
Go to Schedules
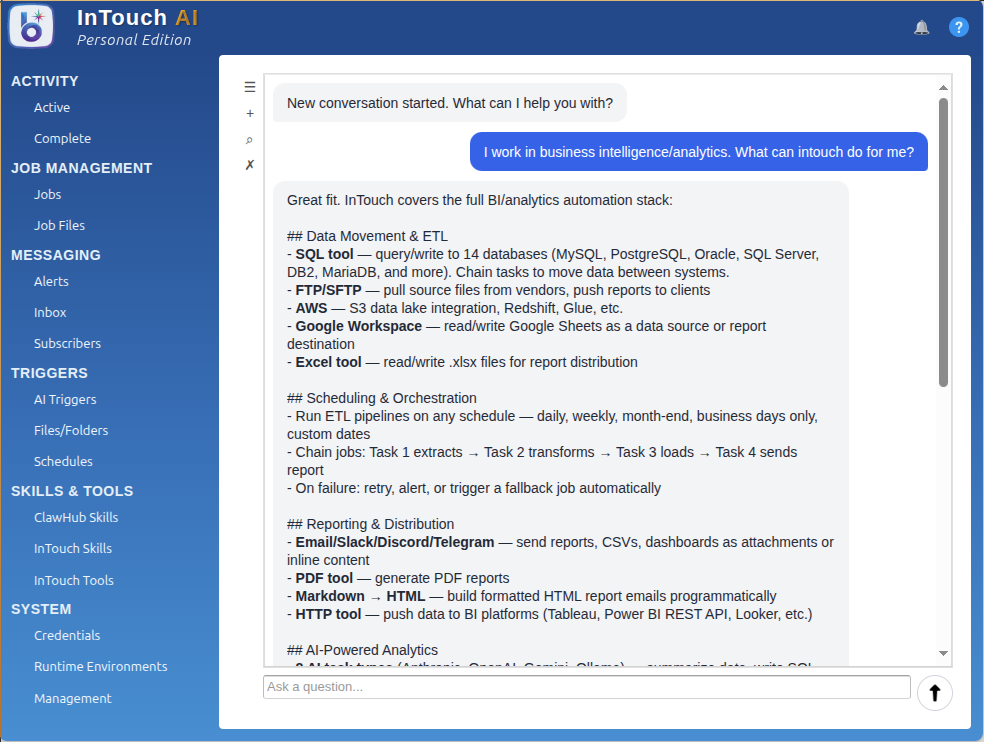point(63,461)
